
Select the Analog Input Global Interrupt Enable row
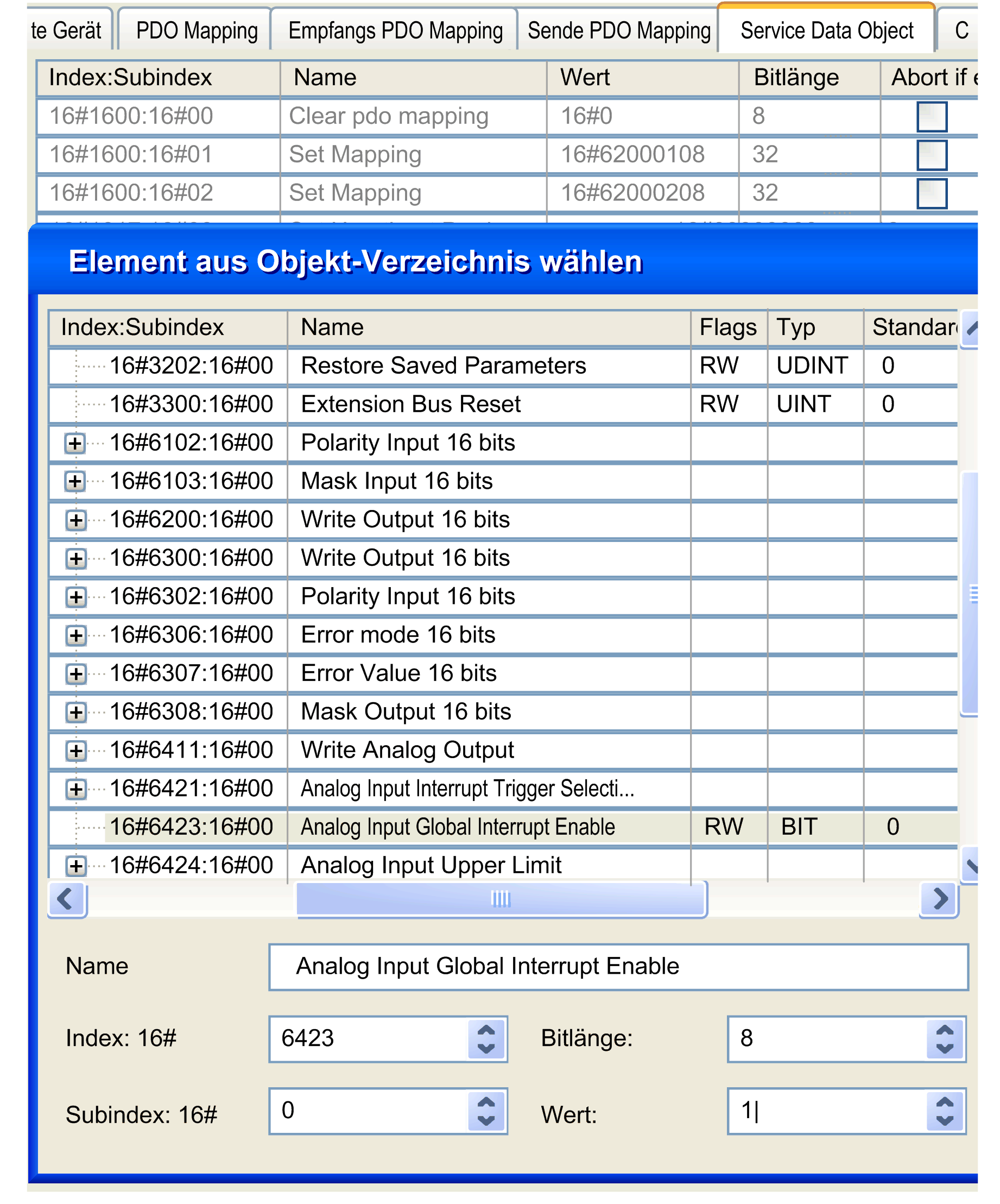(x=503, y=827)
